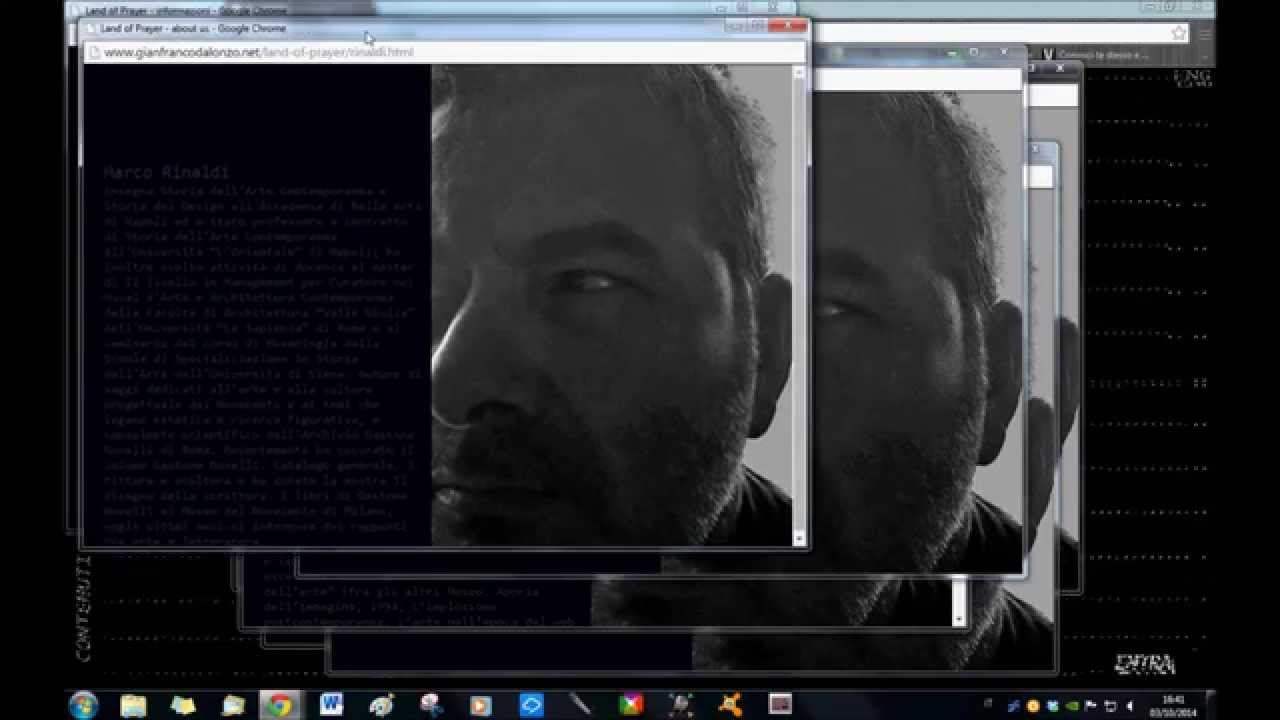Click the front popup title 'Land of Prayer - about us'
1280x720 pixels.
tap(192, 28)
